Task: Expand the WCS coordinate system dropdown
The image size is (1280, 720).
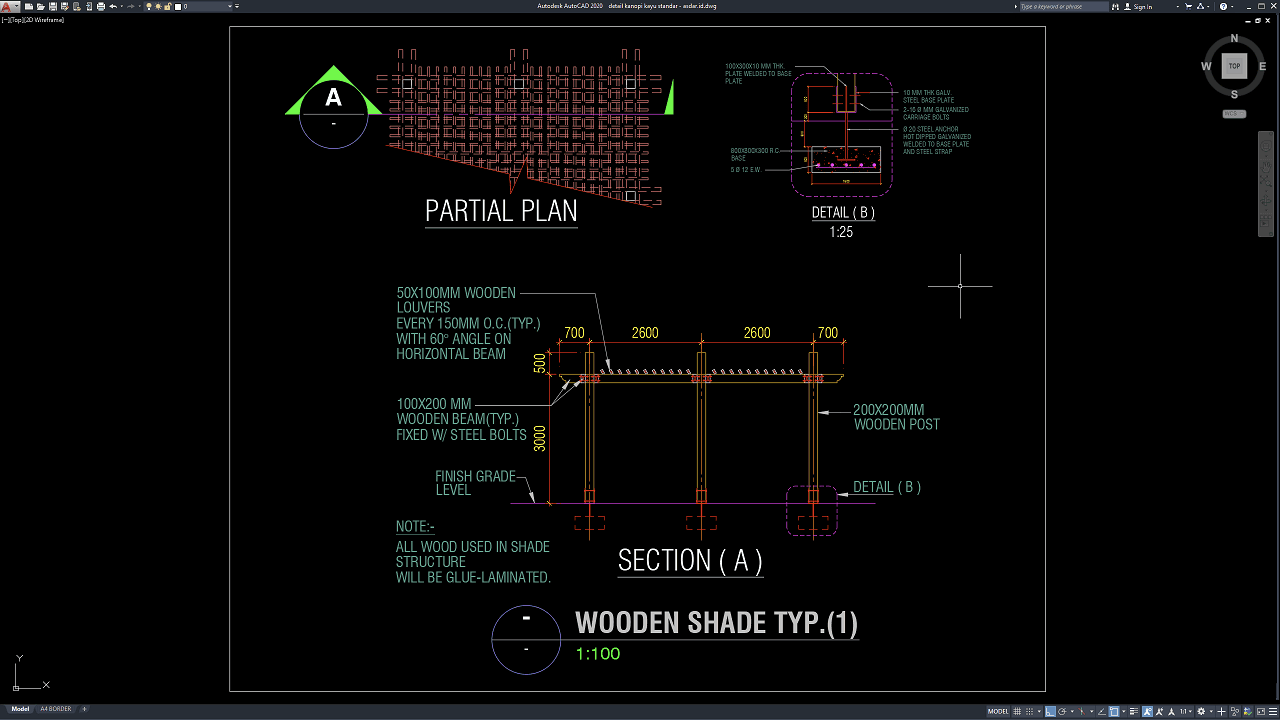Action: coord(1234,114)
